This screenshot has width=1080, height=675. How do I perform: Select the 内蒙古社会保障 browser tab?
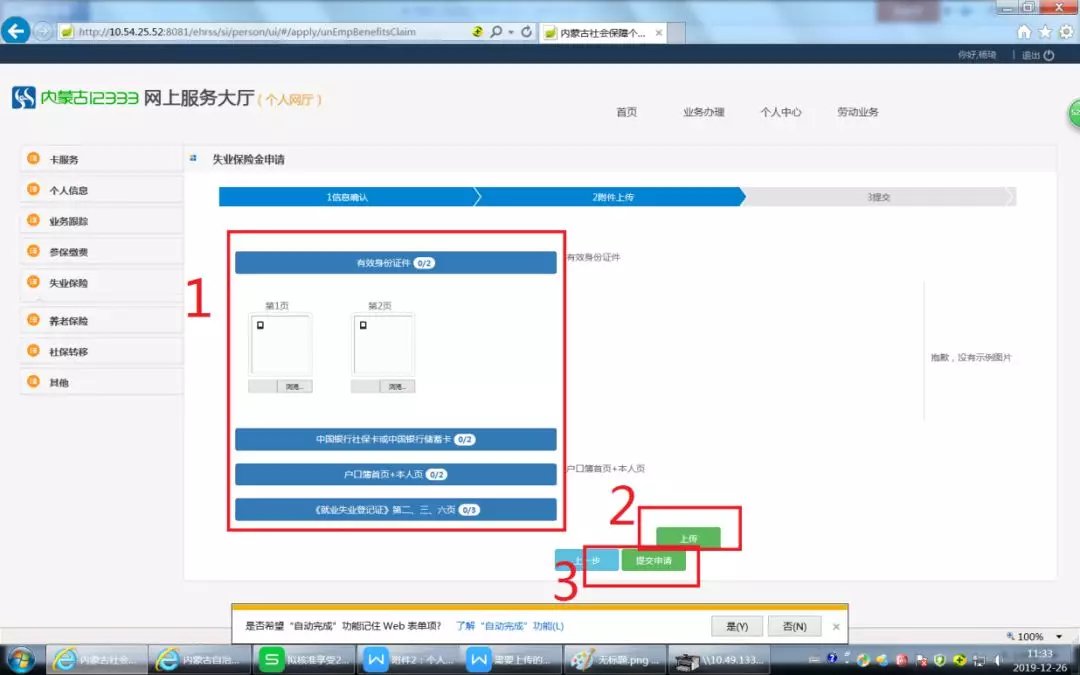click(603, 32)
